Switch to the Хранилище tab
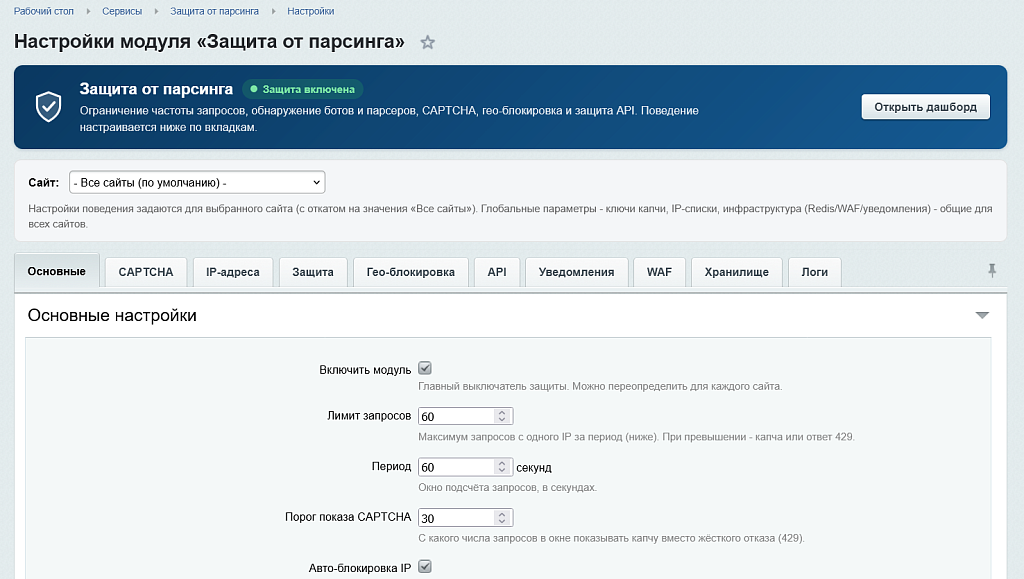Viewport: 1024px width, 579px height. pos(737,272)
